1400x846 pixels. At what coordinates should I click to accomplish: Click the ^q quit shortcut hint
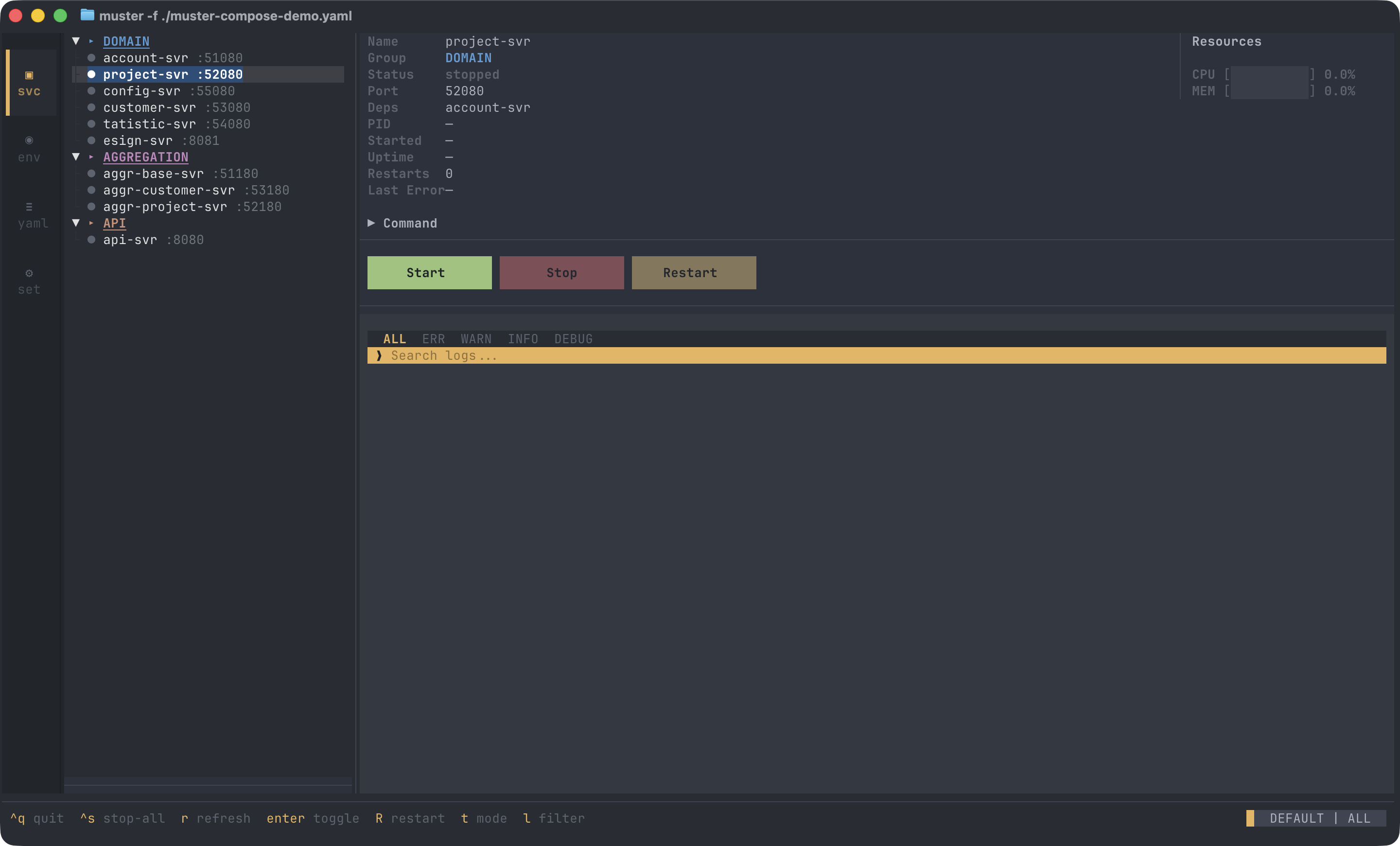pyautogui.click(x=37, y=818)
